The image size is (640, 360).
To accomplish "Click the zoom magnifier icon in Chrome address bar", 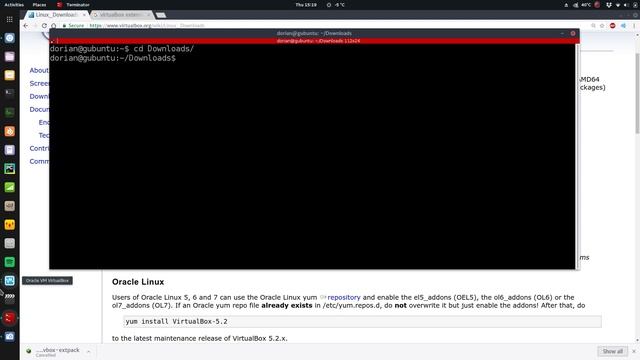I will pos(593,25).
